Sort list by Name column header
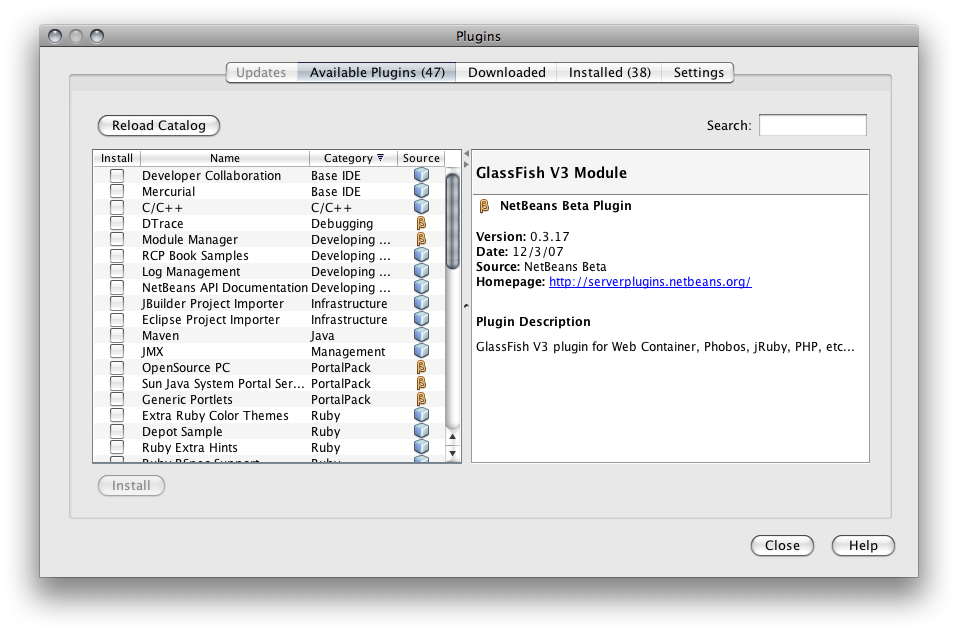This screenshot has width=958, height=632. (x=225, y=158)
